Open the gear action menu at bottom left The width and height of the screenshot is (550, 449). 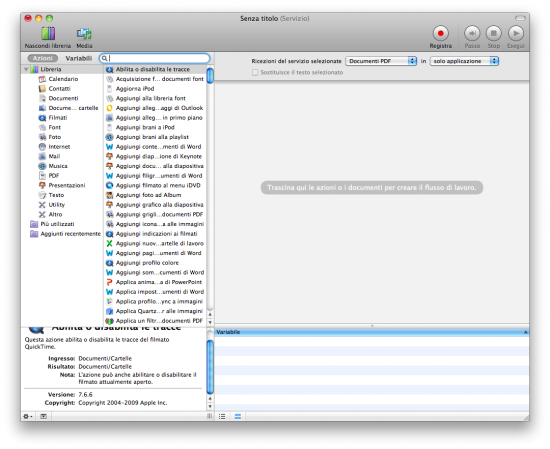click(x=28, y=416)
